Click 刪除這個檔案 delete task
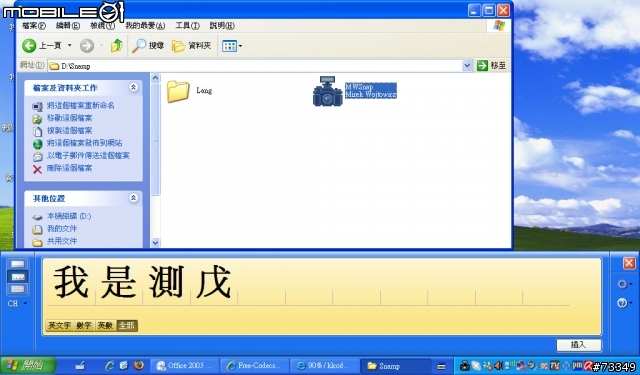 (69, 168)
